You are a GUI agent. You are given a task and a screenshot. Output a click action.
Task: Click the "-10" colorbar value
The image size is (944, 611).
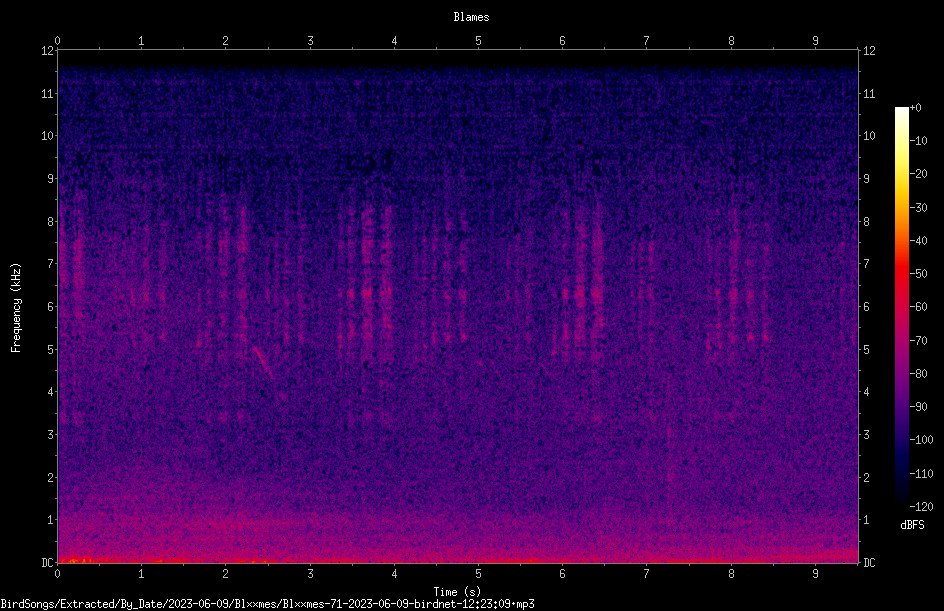pos(918,141)
